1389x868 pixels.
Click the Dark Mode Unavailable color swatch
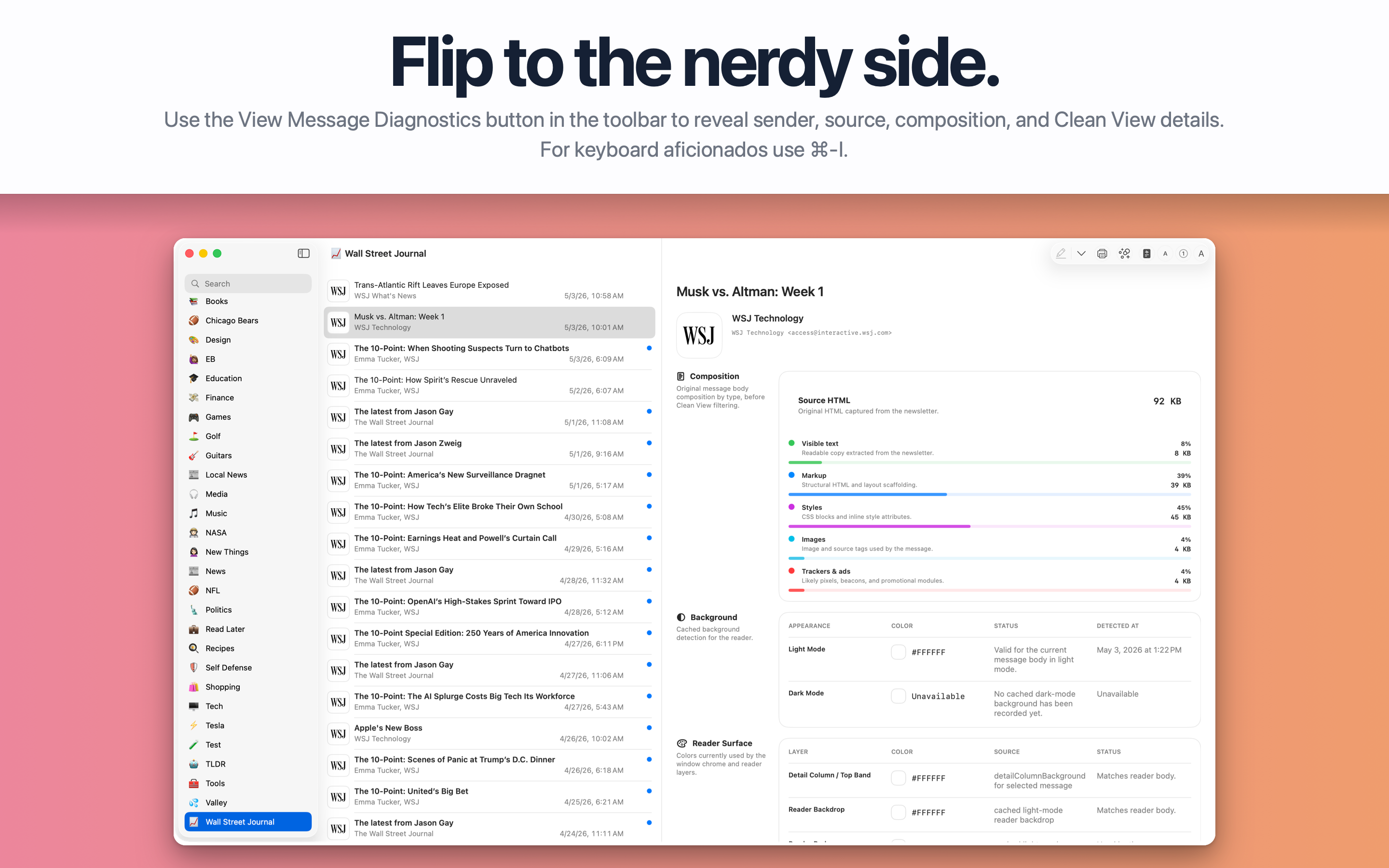(898, 696)
